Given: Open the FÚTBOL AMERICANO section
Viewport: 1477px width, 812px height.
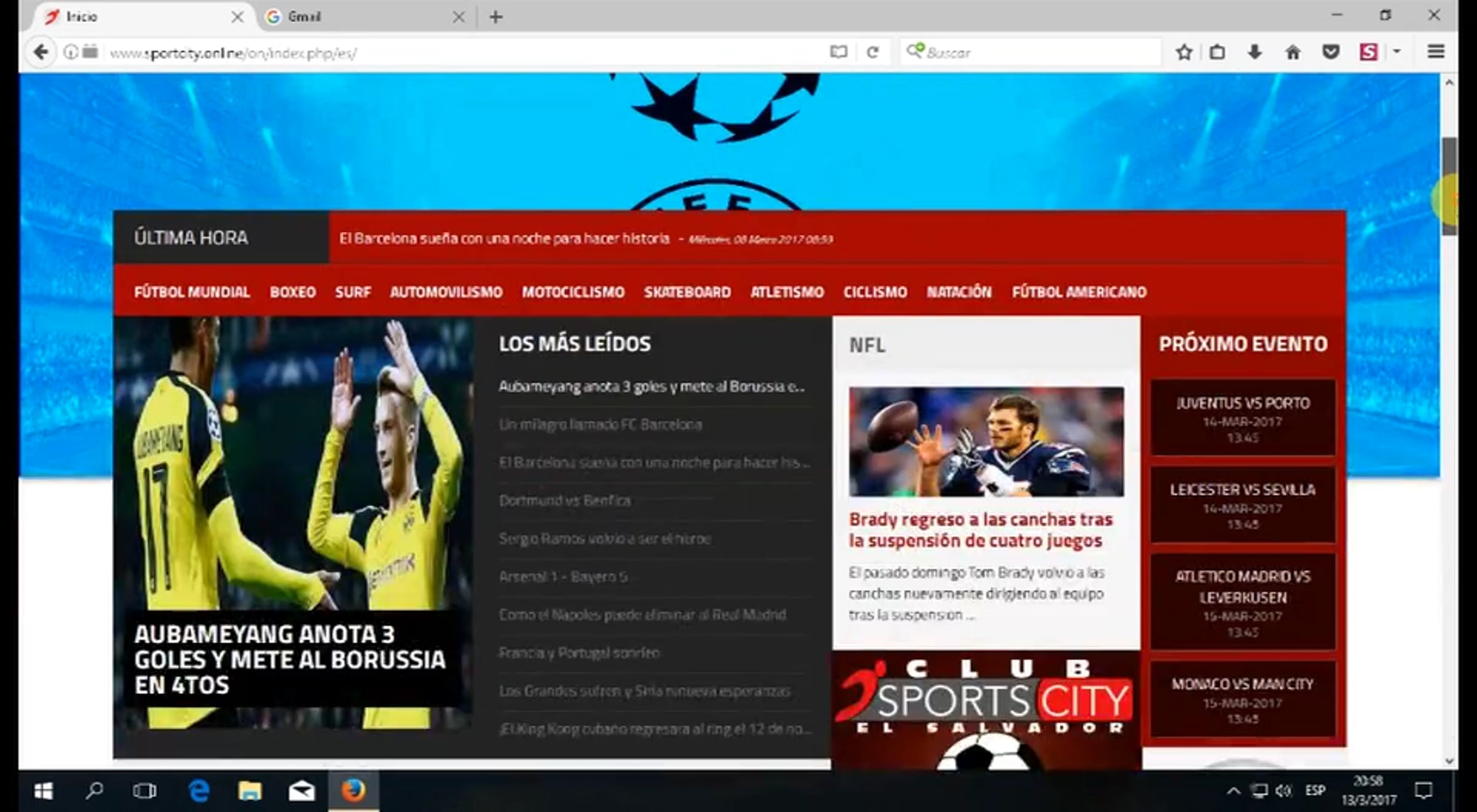Looking at the screenshot, I should click(1079, 292).
